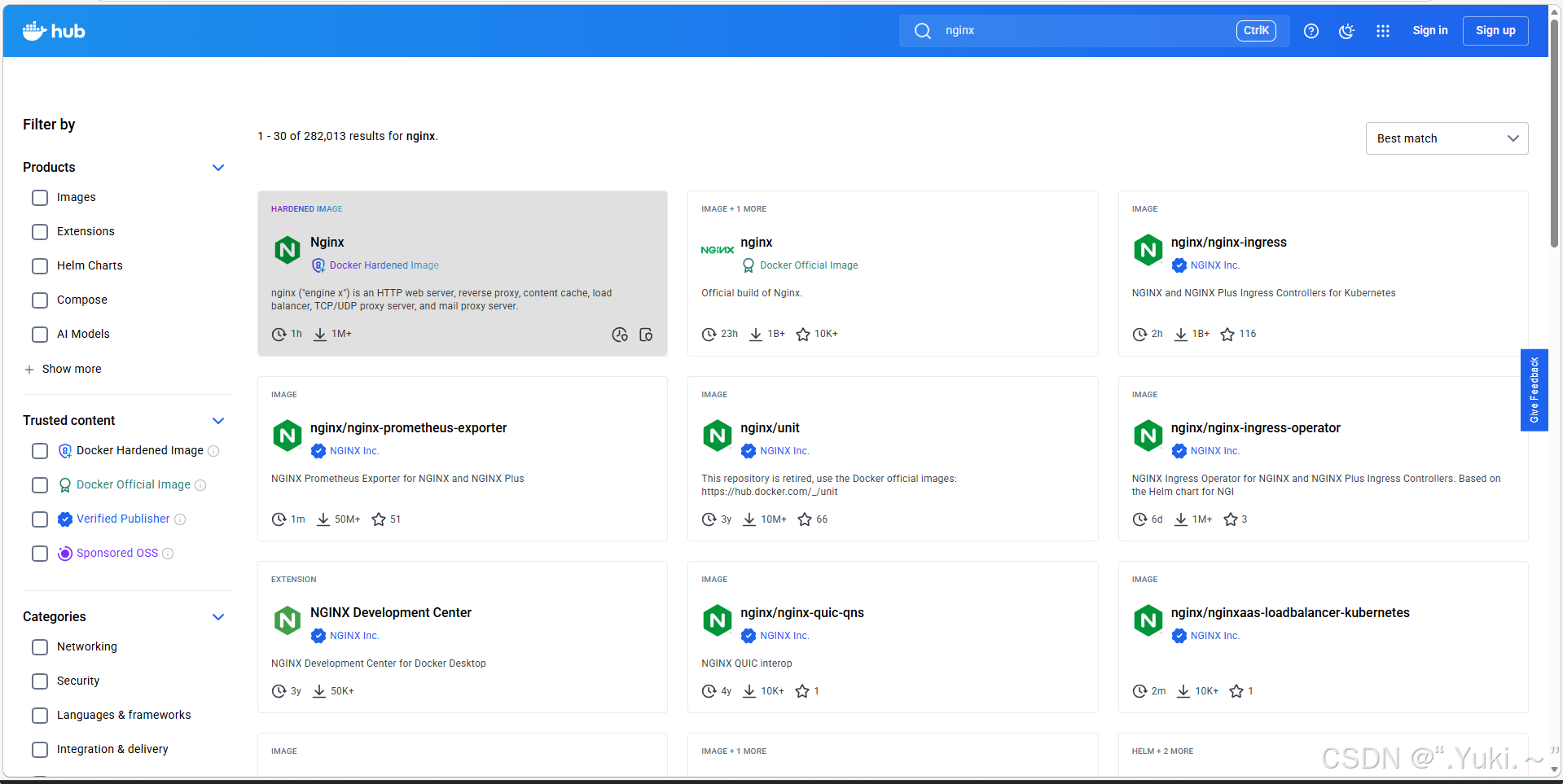Click the nginx/unit logo icon
The width and height of the screenshot is (1563, 784).
coord(717,436)
